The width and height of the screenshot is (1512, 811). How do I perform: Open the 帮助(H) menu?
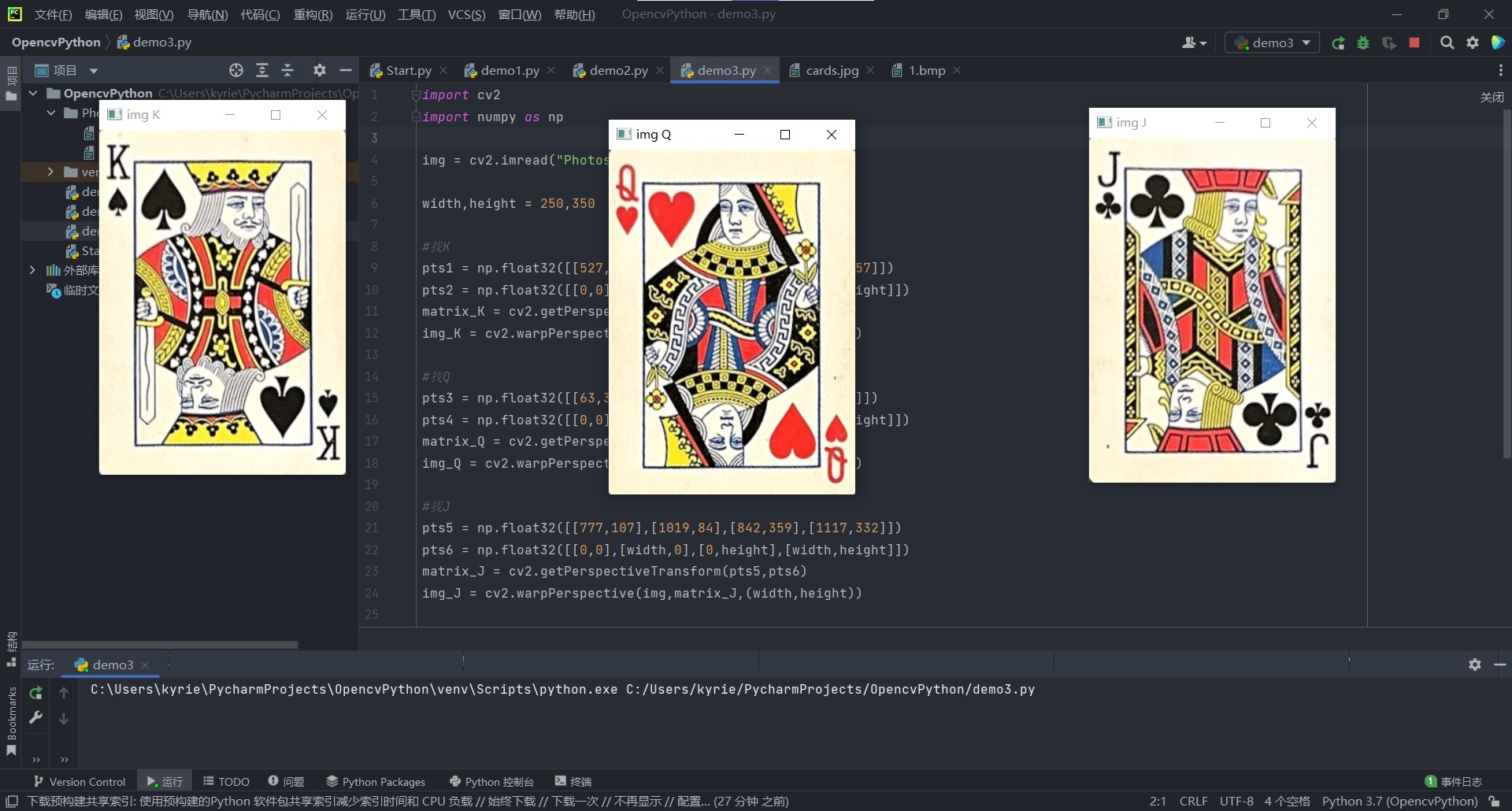(574, 15)
